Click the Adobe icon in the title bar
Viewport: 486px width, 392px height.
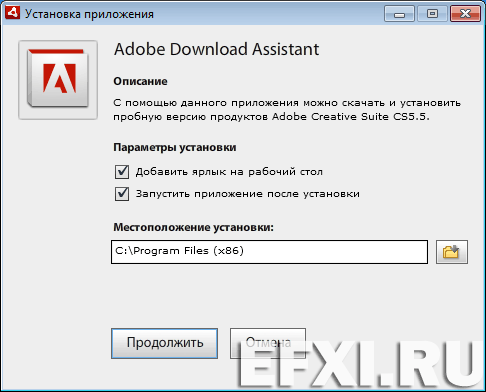coord(12,13)
